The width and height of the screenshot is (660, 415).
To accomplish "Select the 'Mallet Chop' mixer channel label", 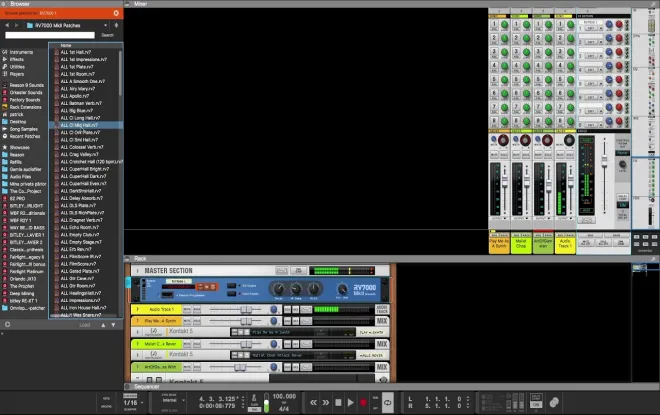I will tap(521, 246).
